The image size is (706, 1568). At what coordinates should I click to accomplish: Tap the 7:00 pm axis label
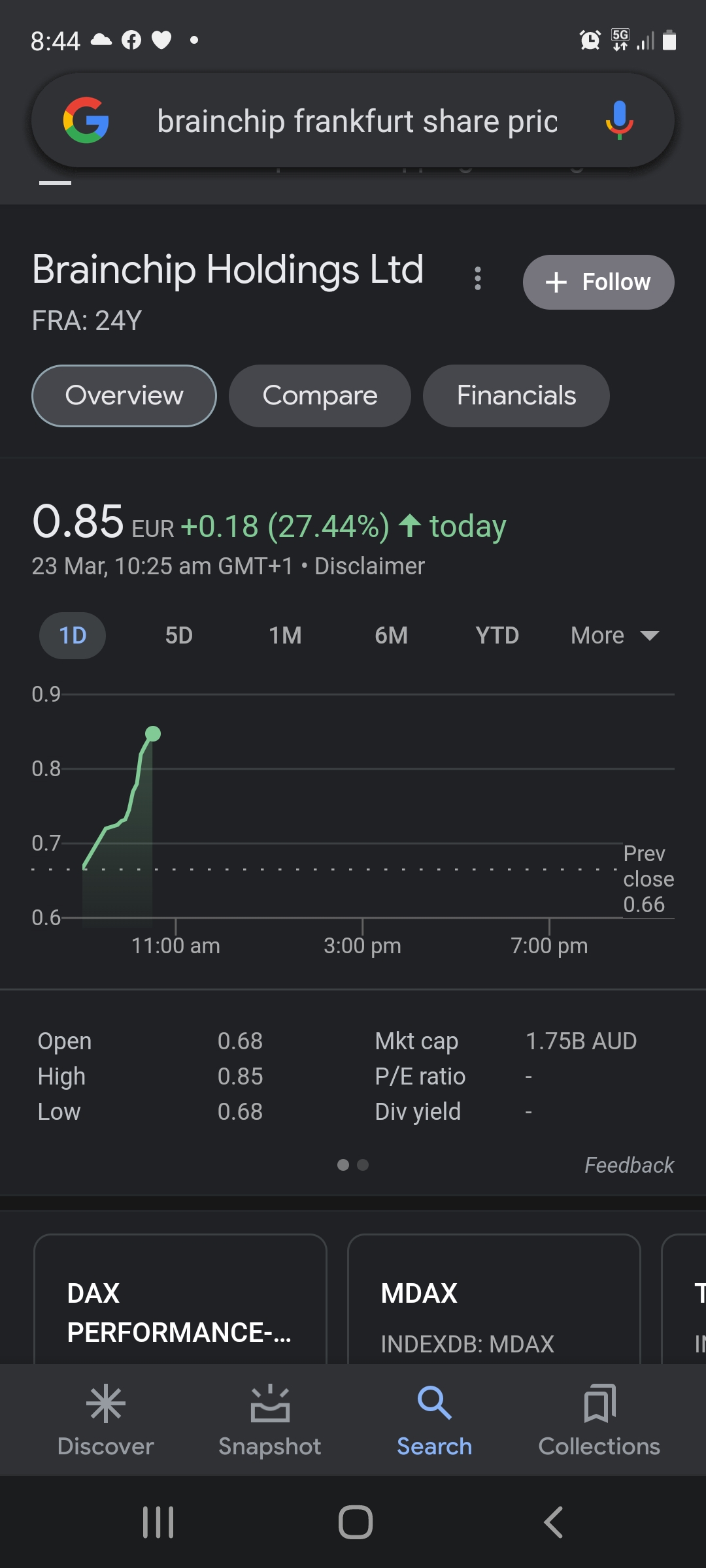point(549,945)
